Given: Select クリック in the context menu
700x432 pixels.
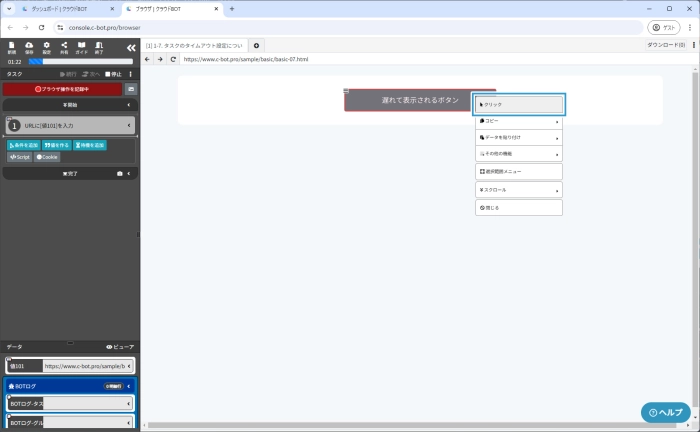Looking at the screenshot, I should 518,104.
